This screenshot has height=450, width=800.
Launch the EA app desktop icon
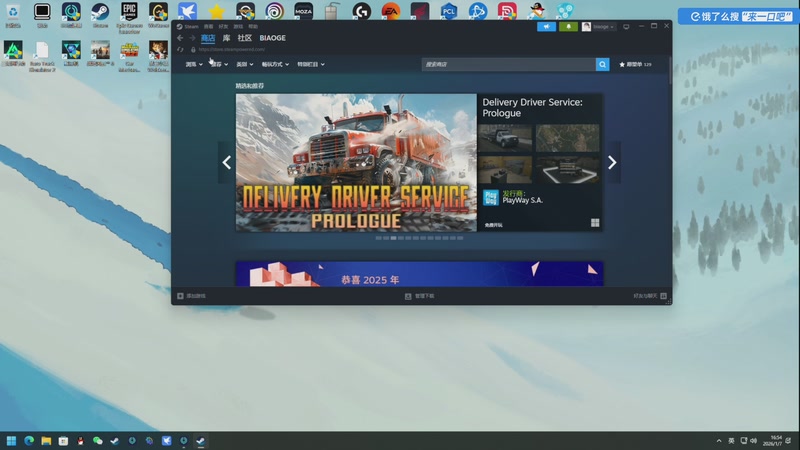(x=391, y=11)
